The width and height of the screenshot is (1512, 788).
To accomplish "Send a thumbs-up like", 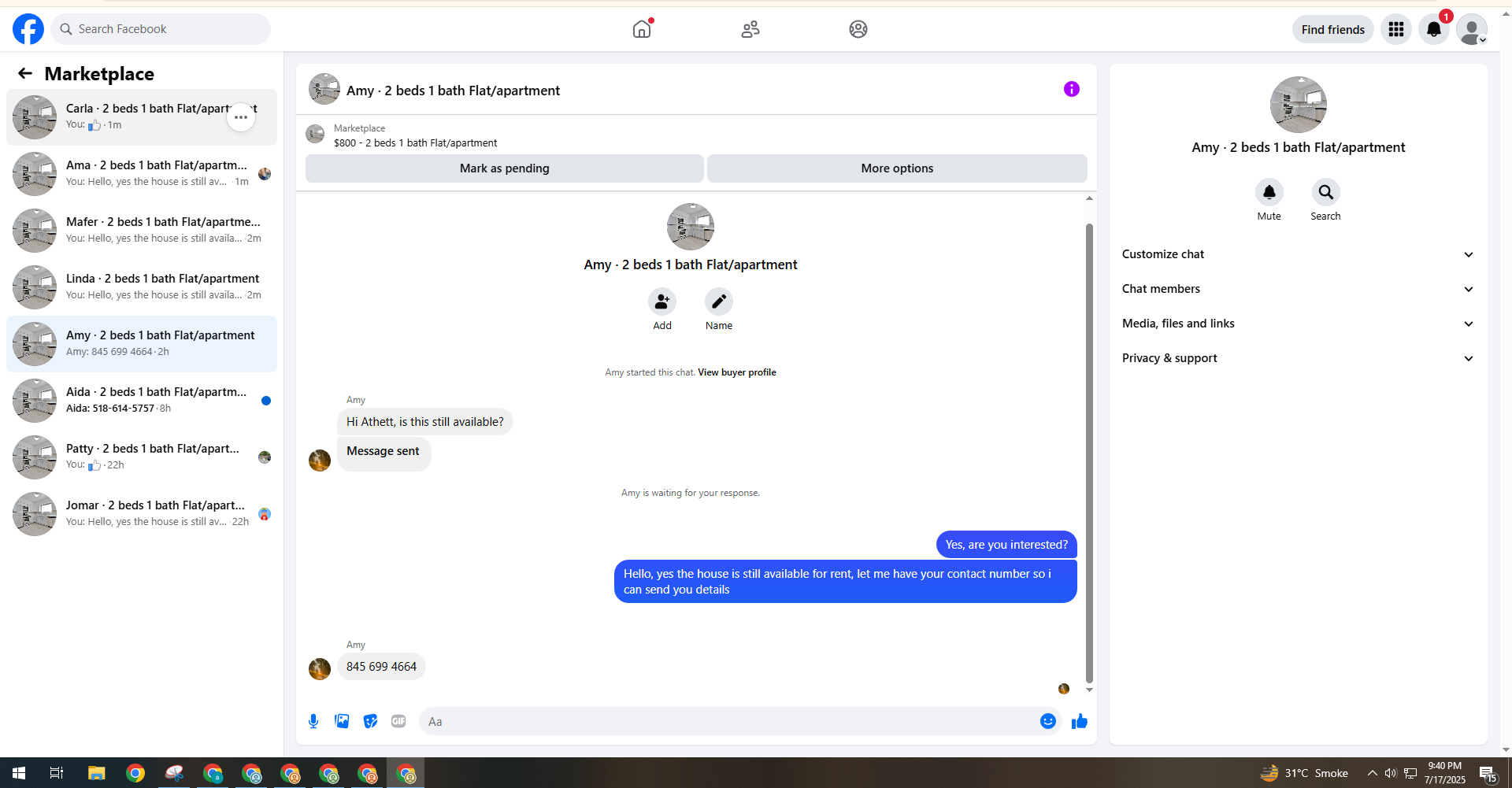I will tap(1080, 721).
